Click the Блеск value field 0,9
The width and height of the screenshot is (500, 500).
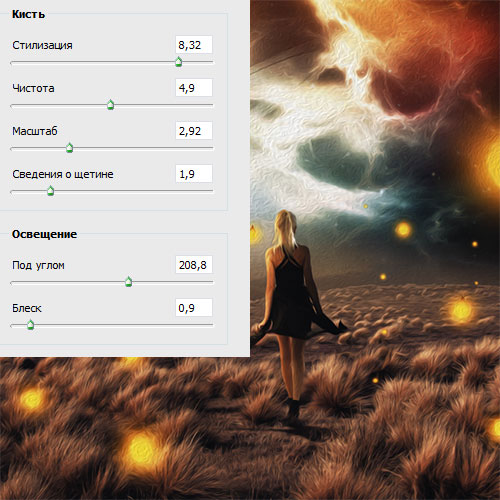(194, 308)
